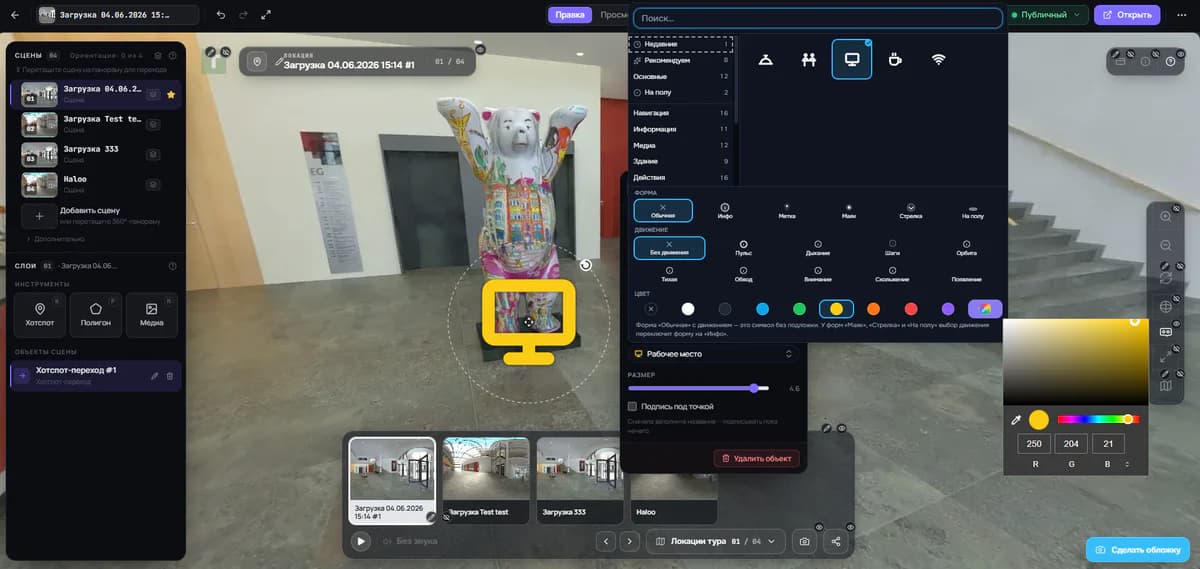Select the two-people meeting icon

pyautogui.click(x=809, y=59)
